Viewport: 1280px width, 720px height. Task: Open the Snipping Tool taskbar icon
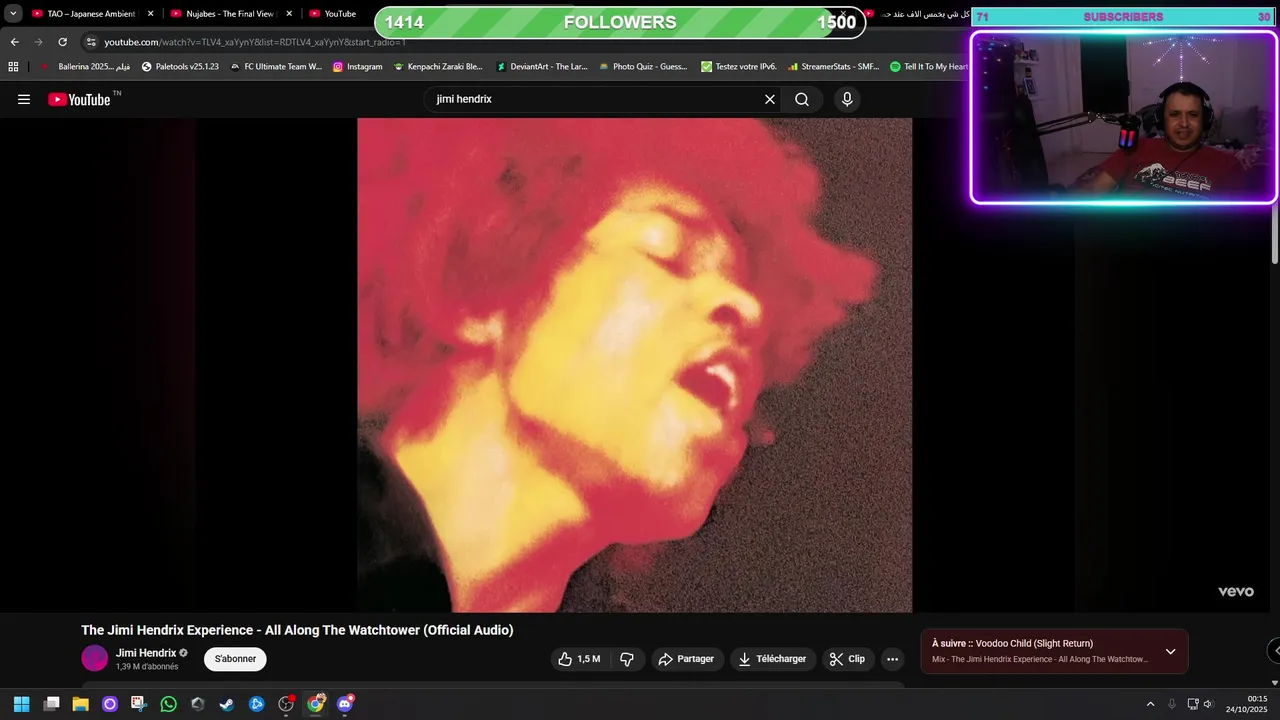tap(139, 704)
